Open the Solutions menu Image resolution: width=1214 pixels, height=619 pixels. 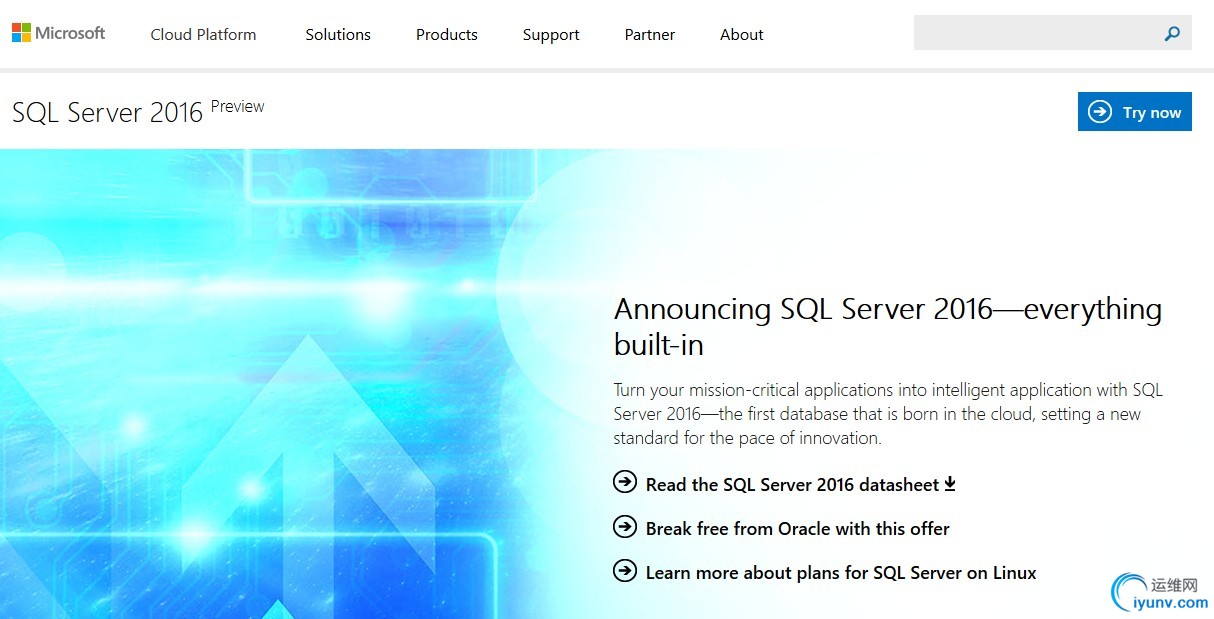(338, 34)
